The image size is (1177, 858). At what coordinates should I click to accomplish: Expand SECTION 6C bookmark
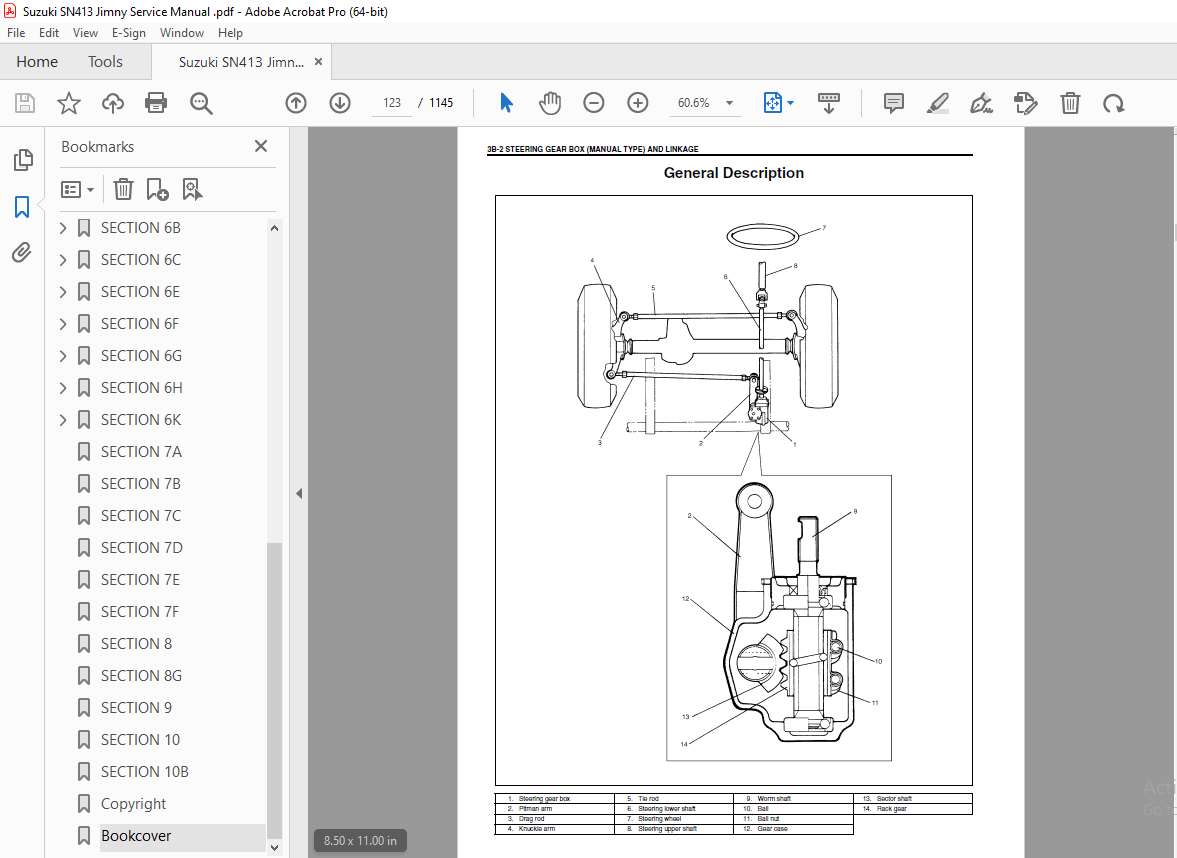pos(63,260)
